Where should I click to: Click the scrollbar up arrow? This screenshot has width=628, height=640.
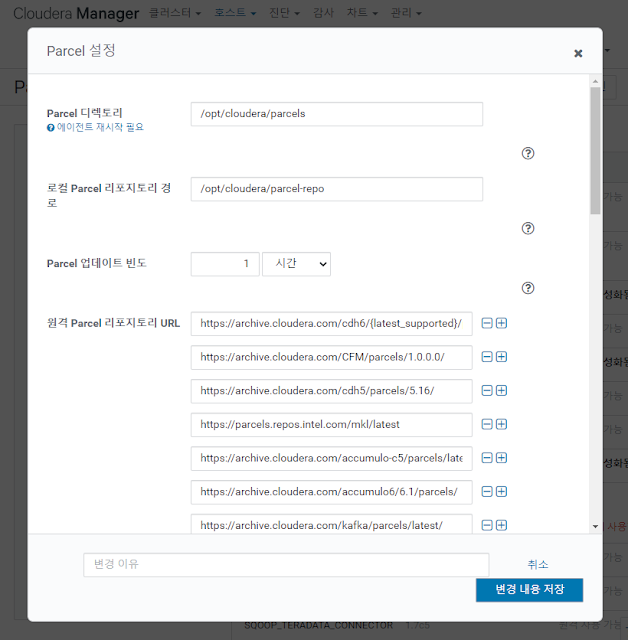click(595, 82)
